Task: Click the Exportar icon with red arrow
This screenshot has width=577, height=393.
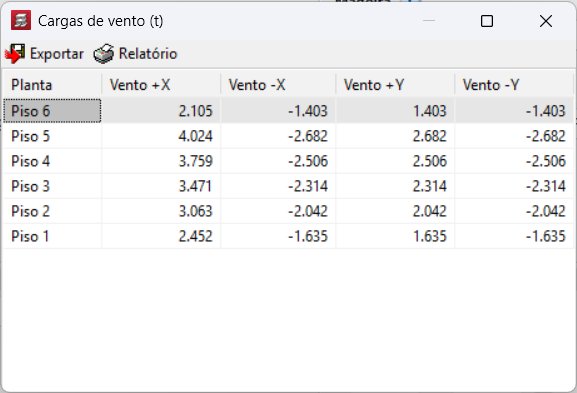Action: (x=15, y=54)
